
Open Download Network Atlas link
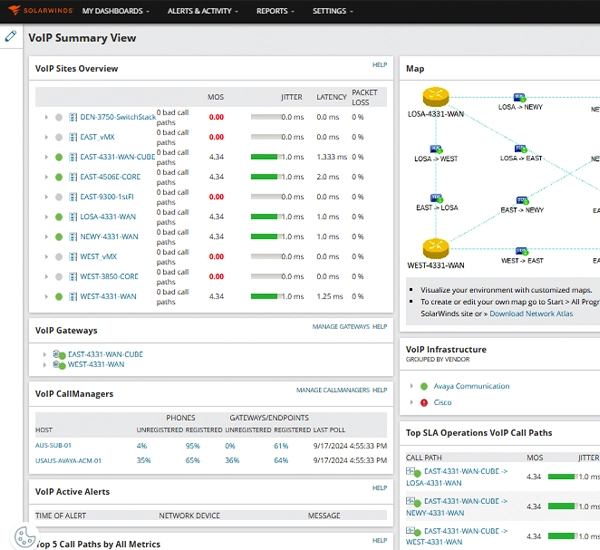531,313
